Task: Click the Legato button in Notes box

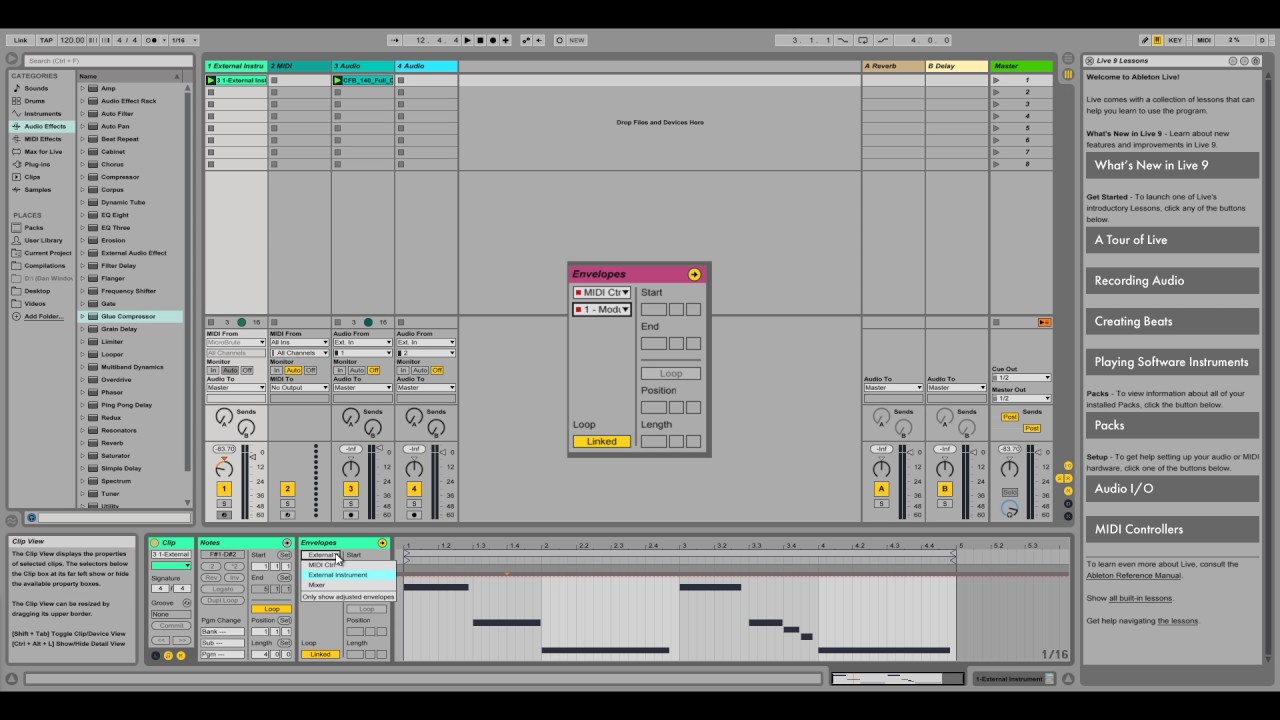Action: pyautogui.click(x=222, y=589)
